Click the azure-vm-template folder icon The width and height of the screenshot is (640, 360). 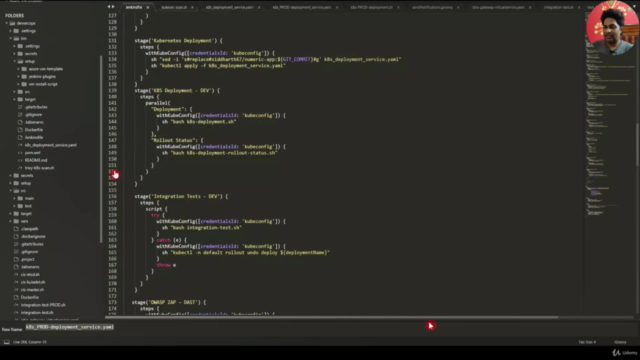pyautogui.click(x=24, y=69)
